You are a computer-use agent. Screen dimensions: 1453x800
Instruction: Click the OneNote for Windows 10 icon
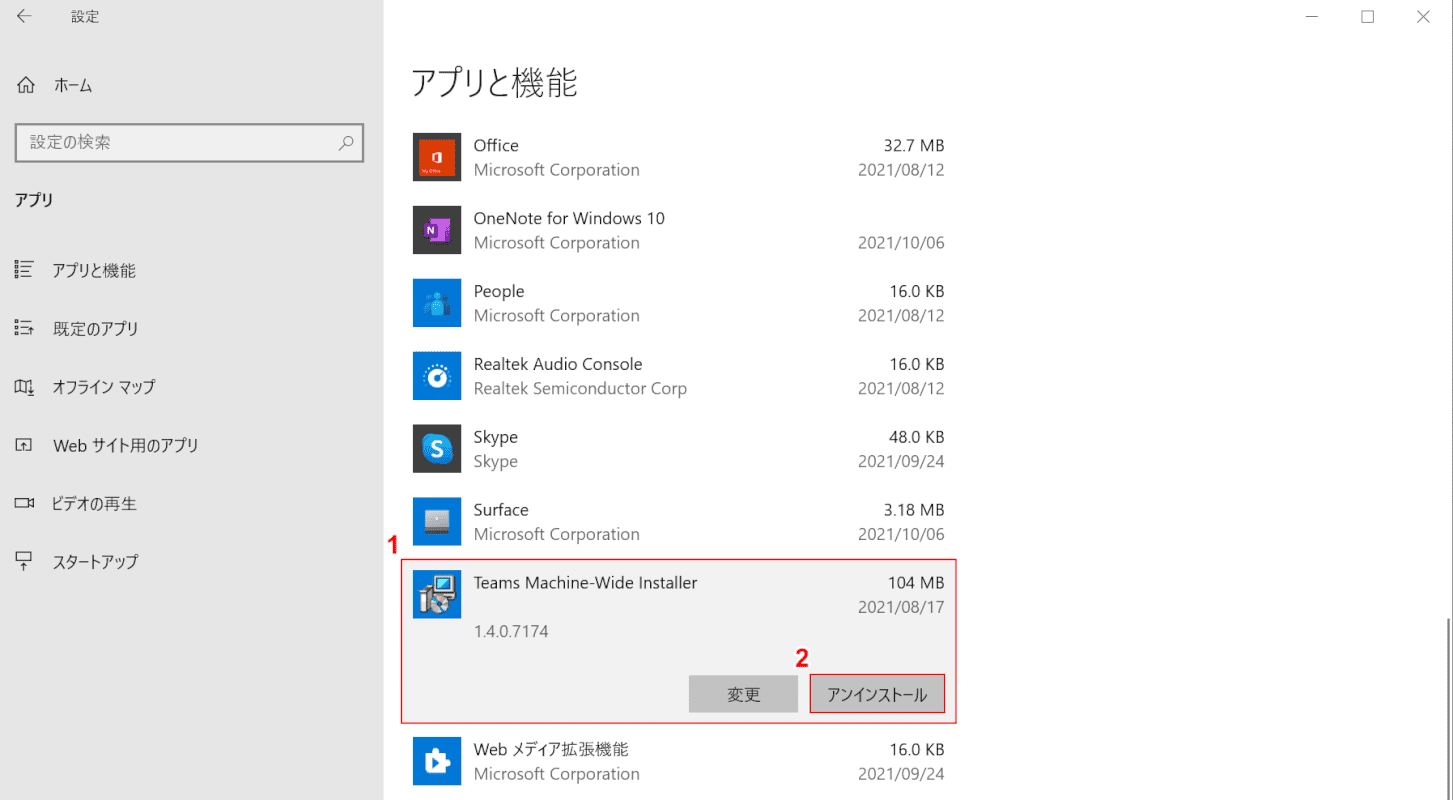(437, 230)
